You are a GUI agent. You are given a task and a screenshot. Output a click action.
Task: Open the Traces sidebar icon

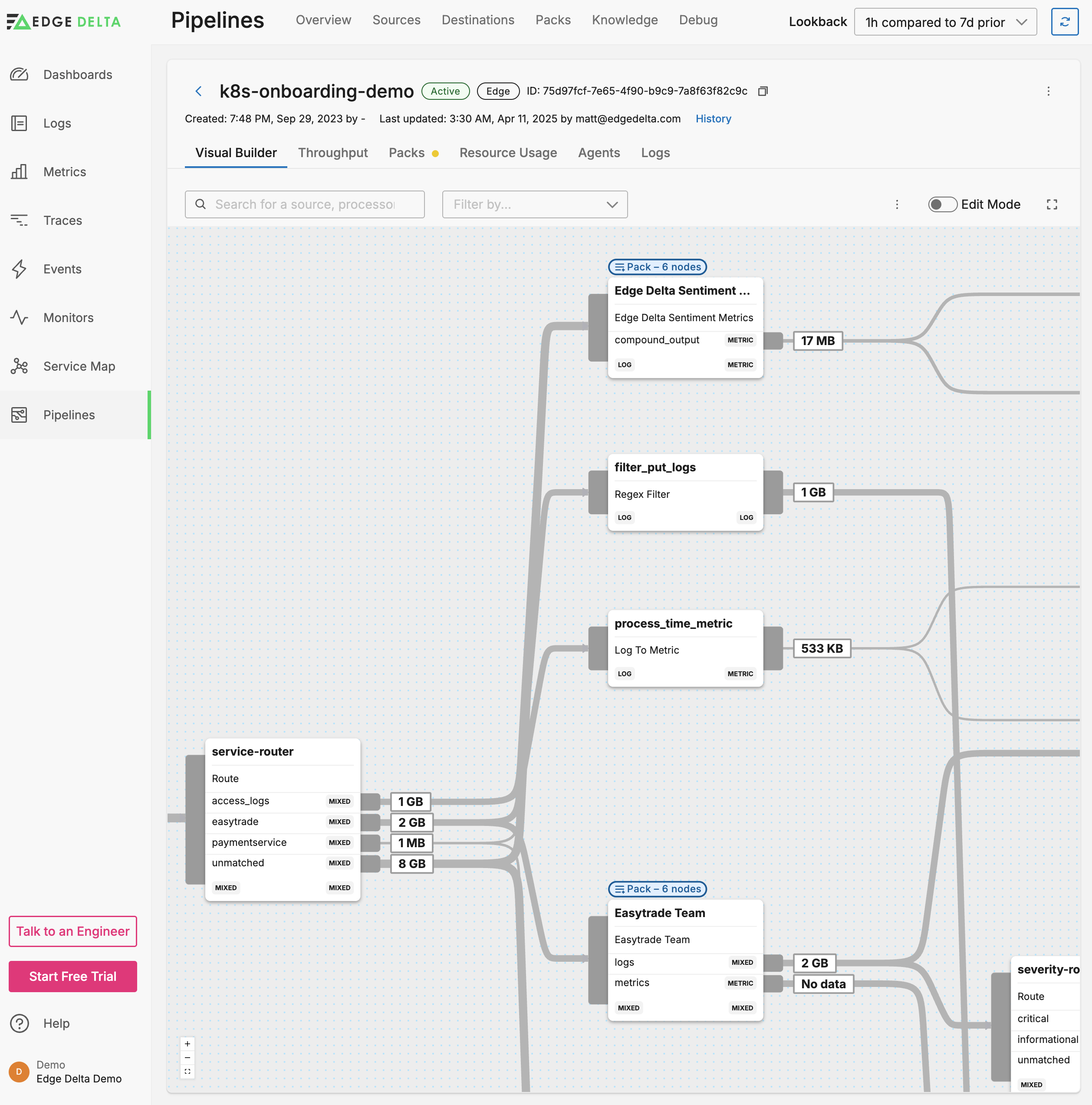pos(20,220)
